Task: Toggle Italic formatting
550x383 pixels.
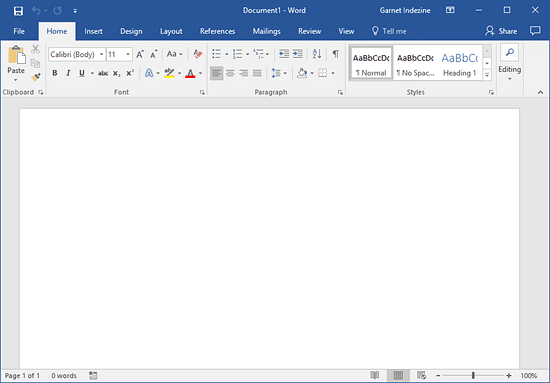Action: (x=68, y=73)
